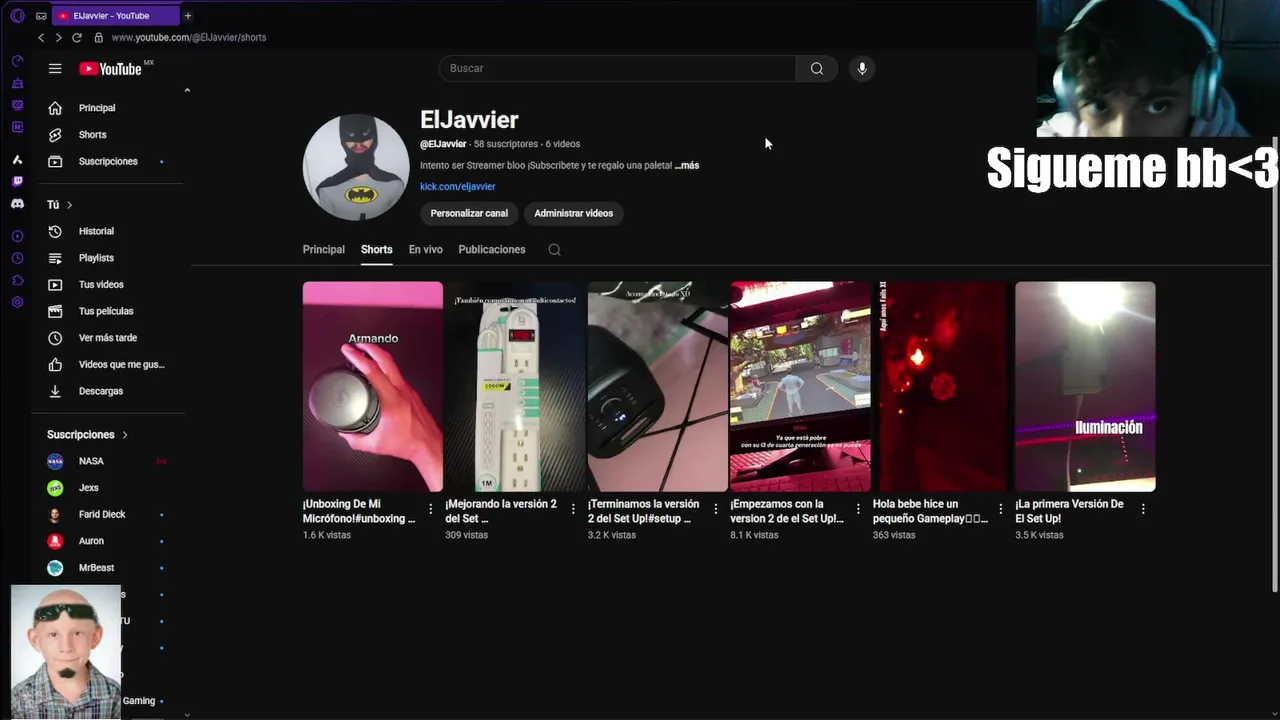Open Descargas in the sidebar
Screen dimensions: 1280x720
point(108,391)
